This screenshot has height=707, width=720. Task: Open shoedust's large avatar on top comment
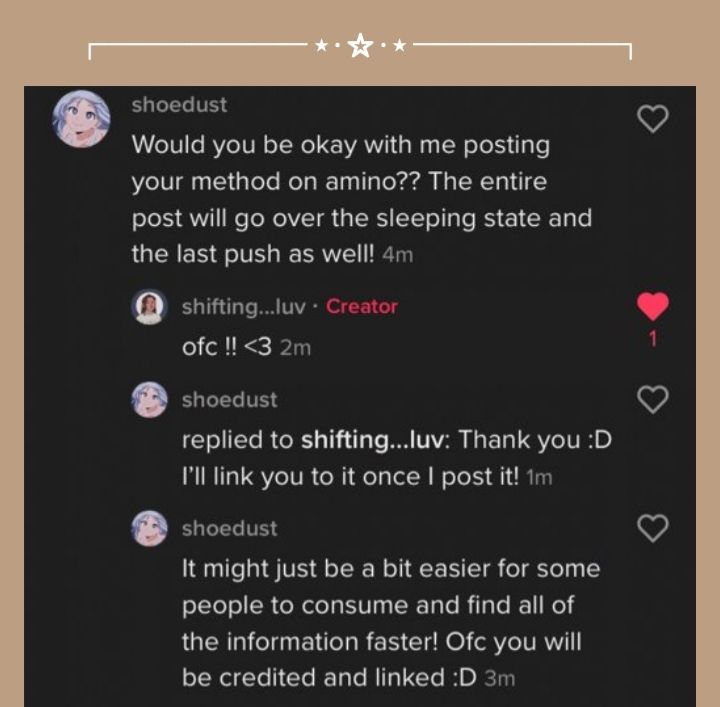tap(81, 118)
